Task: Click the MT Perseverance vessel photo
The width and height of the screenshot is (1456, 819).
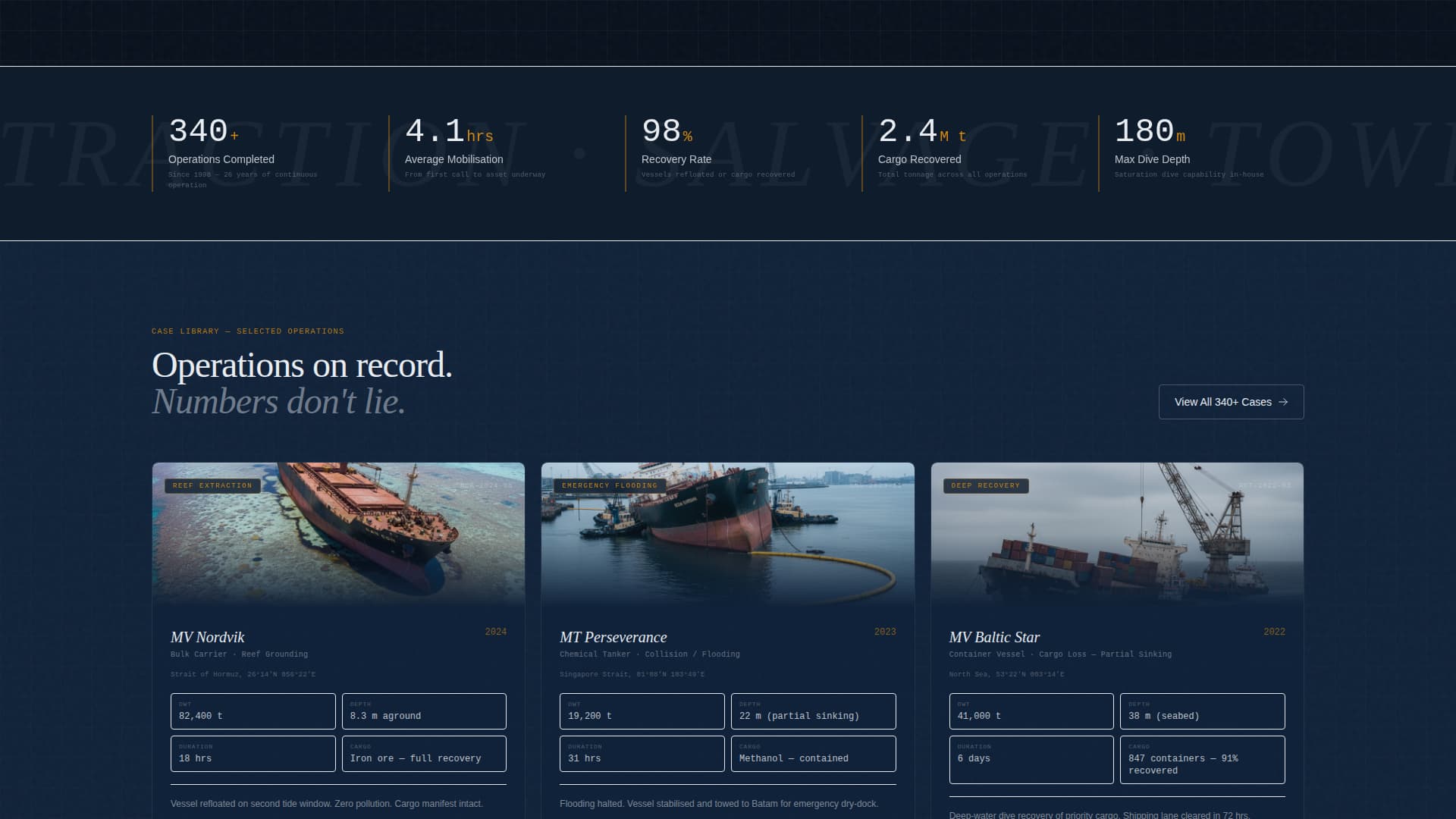Action: point(728,535)
